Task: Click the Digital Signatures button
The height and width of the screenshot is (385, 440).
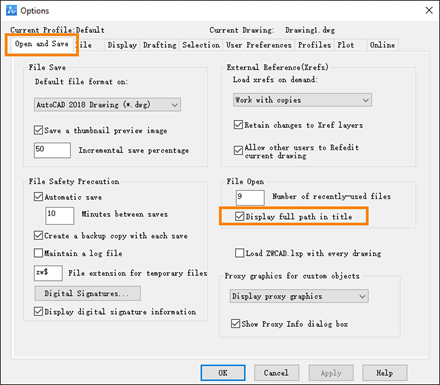Action: pyautogui.click(x=87, y=293)
